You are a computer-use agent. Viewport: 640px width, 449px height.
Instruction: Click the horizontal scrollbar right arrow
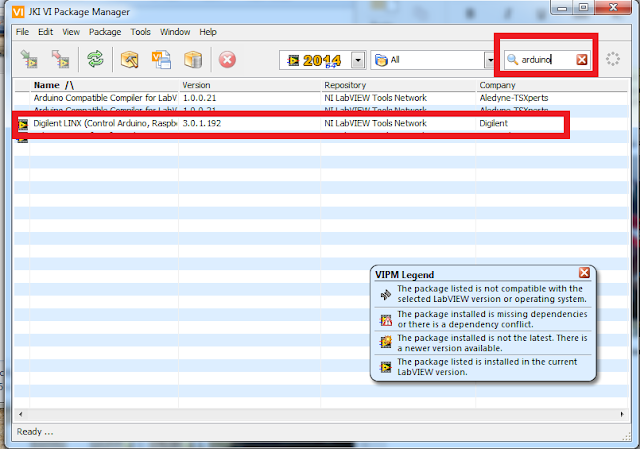pyautogui.click(x=622, y=414)
